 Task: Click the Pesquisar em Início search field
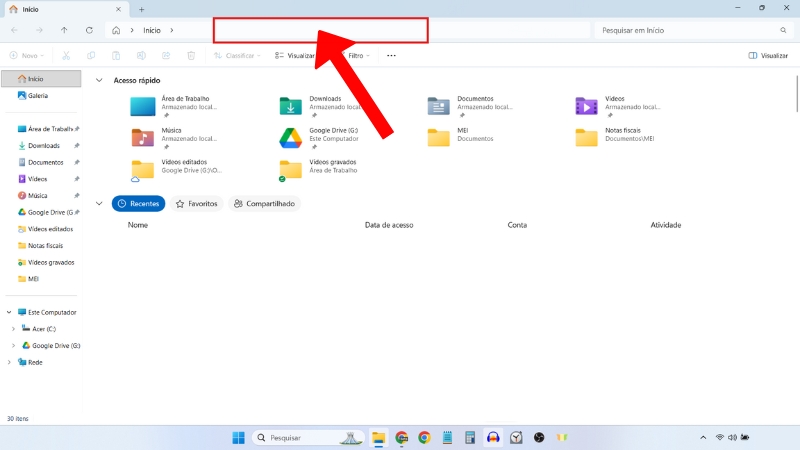690,30
